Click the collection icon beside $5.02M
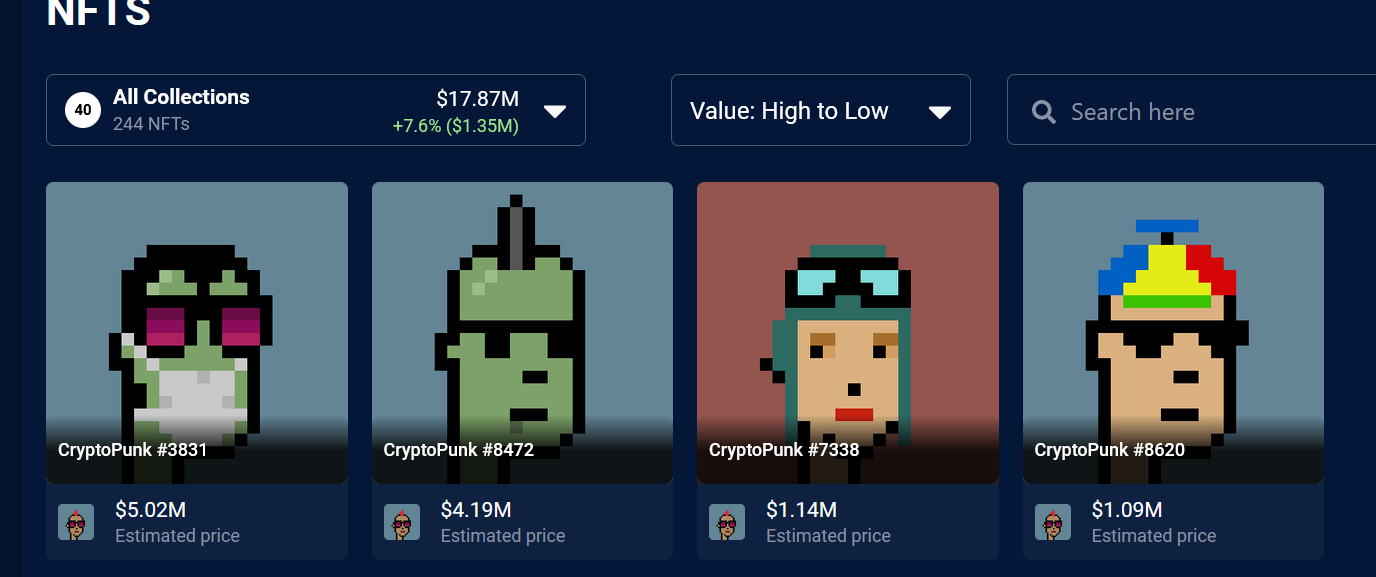 pos(76,522)
